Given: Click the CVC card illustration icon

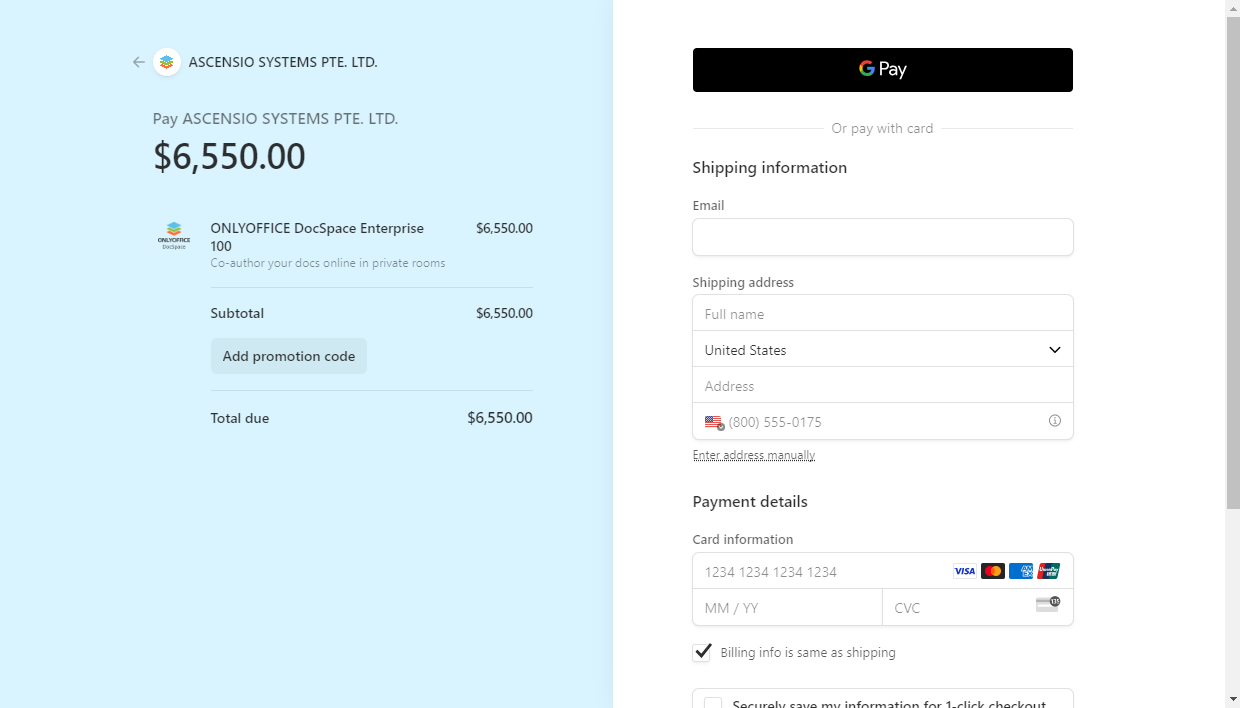Looking at the screenshot, I should click(x=1047, y=604).
